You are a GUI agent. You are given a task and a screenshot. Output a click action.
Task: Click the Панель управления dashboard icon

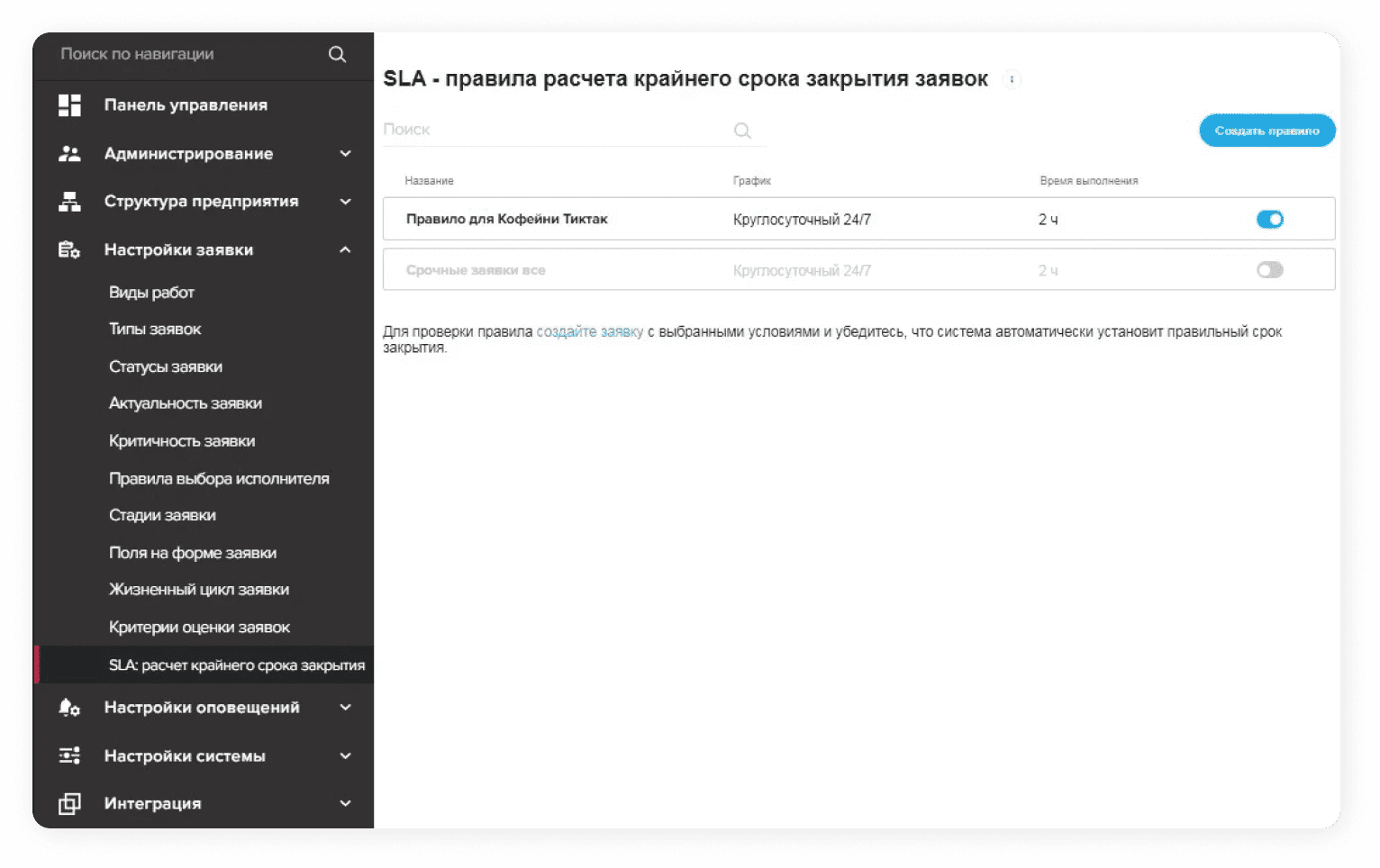click(69, 105)
